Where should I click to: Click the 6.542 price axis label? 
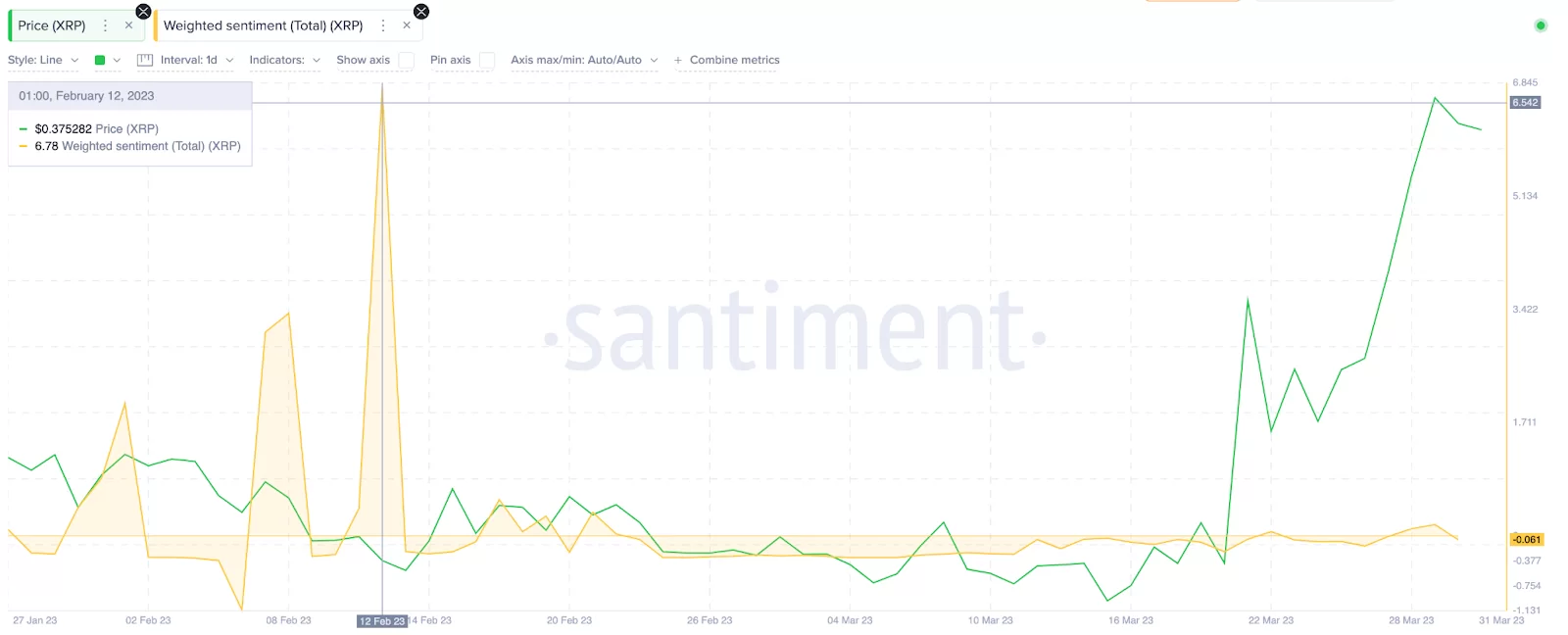pyautogui.click(x=1525, y=102)
